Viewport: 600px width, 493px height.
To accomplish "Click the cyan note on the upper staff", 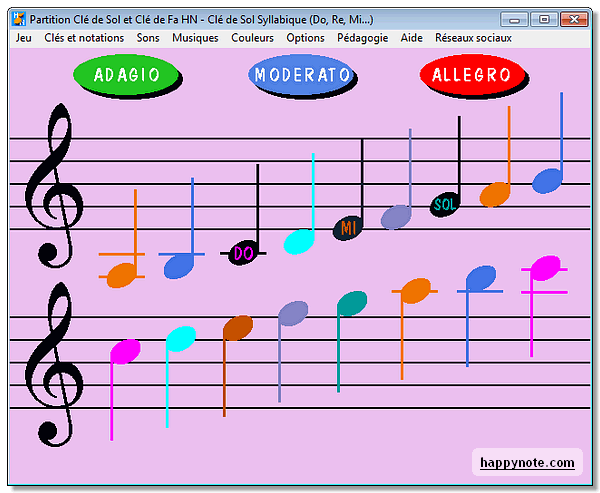I will 299,242.
